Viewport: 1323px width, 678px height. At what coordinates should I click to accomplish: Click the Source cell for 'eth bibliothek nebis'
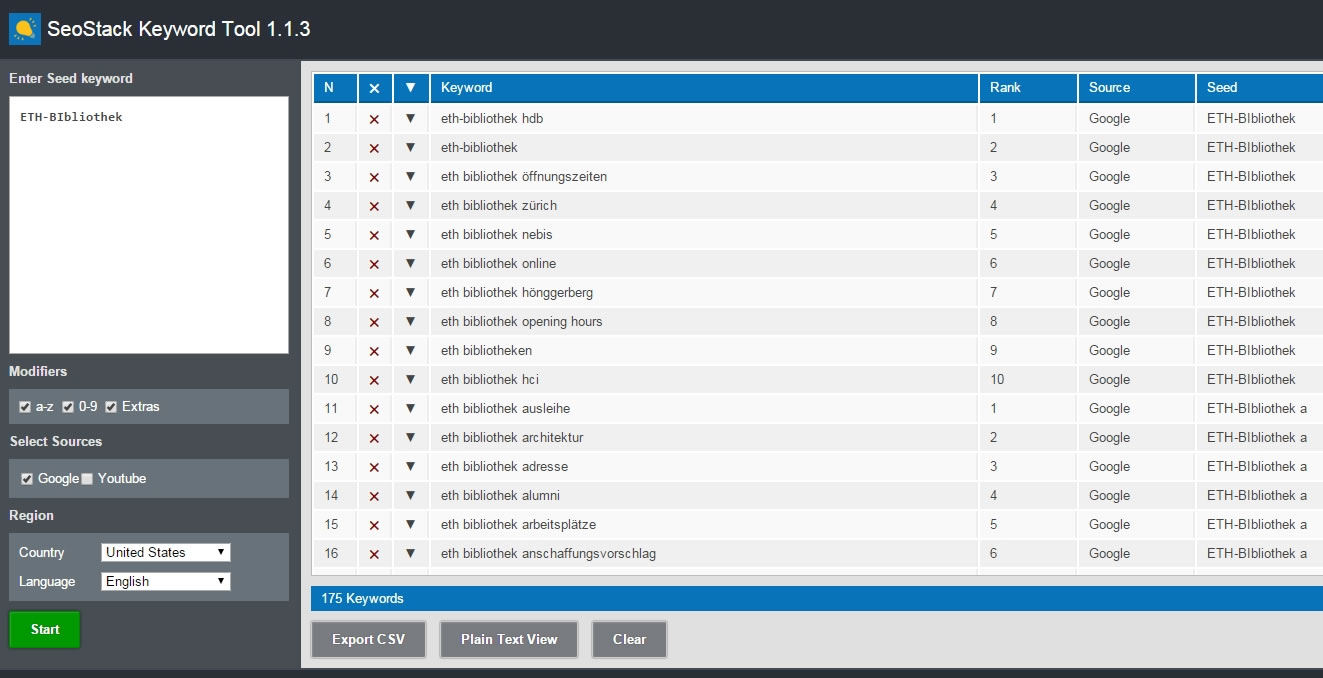1136,235
